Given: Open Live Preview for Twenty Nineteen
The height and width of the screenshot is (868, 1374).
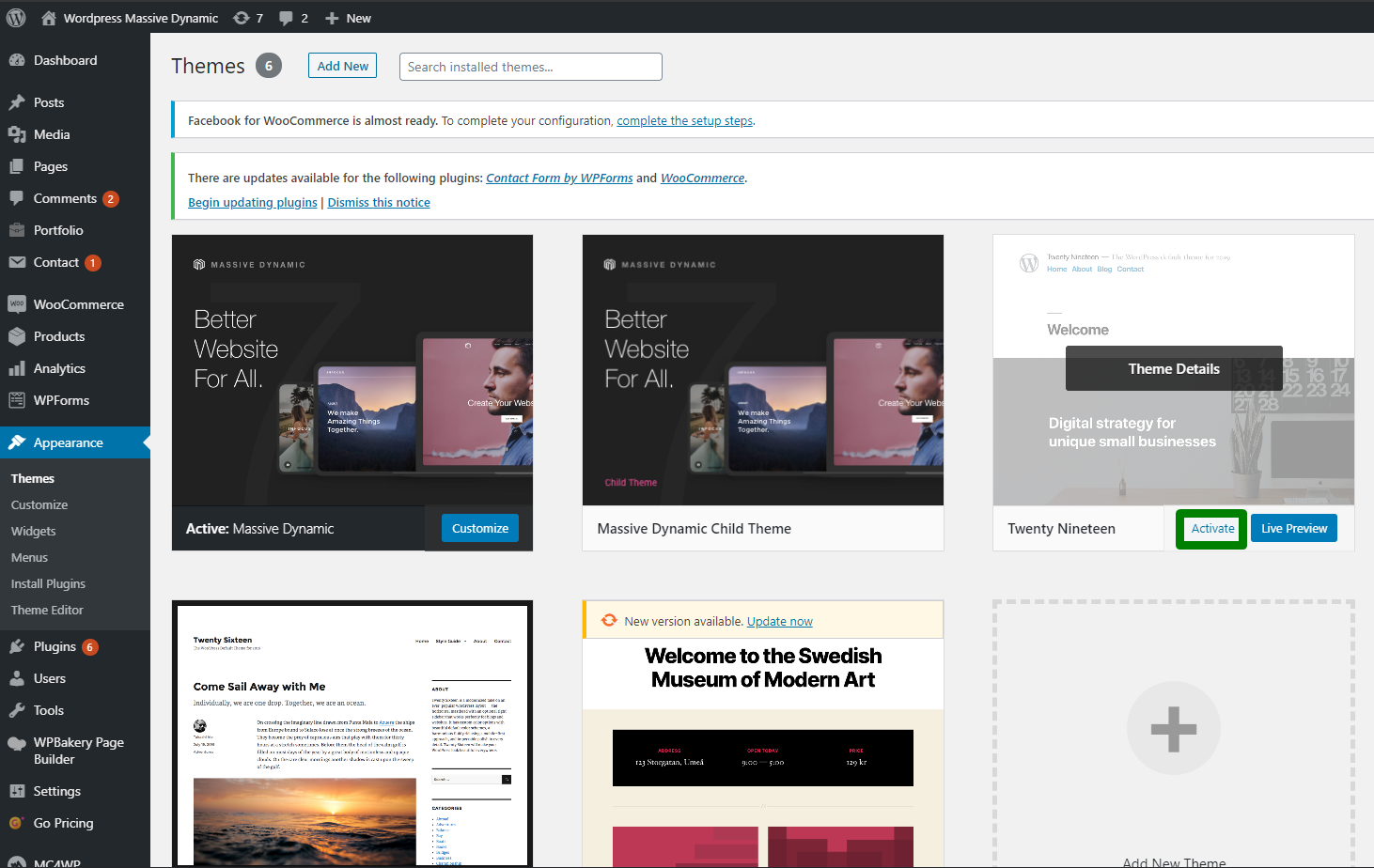Looking at the screenshot, I should click(x=1294, y=528).
